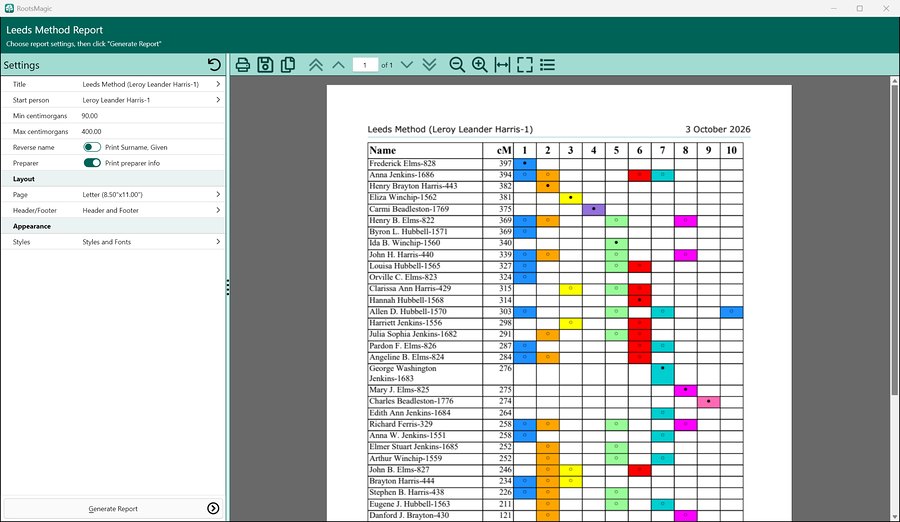Click the 397 cM value for Frederick Elms
Image resolution: width=900 pixels, height=522 pixels.
(x=505, y=164)
